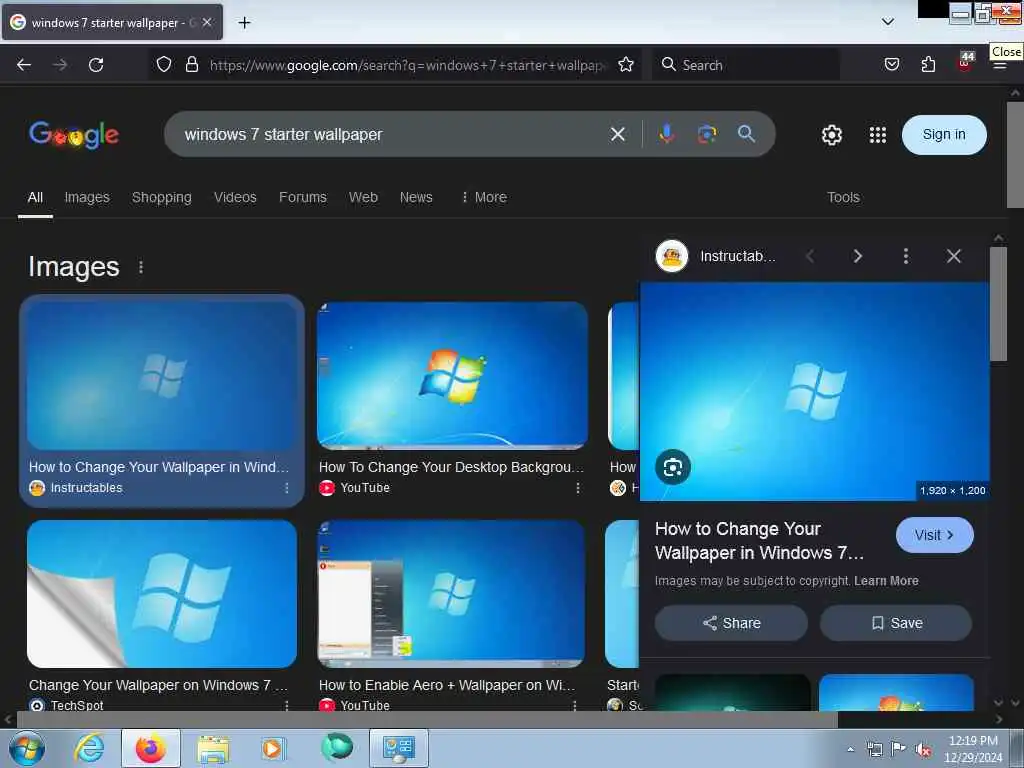Open Google quick settings gear
The height and width of the screenshot is (768, 1024).
[x=831, y=135]
